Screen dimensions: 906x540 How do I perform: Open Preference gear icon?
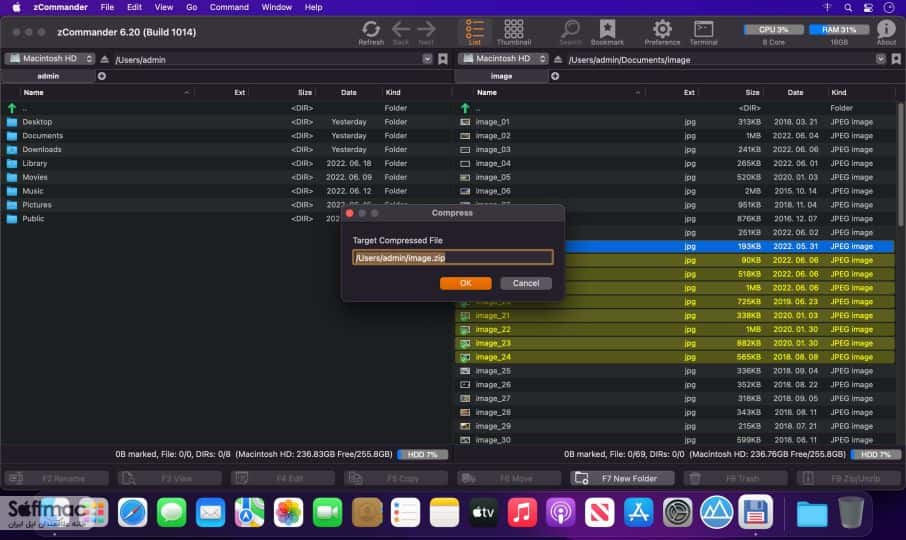(x=662, y=32)
